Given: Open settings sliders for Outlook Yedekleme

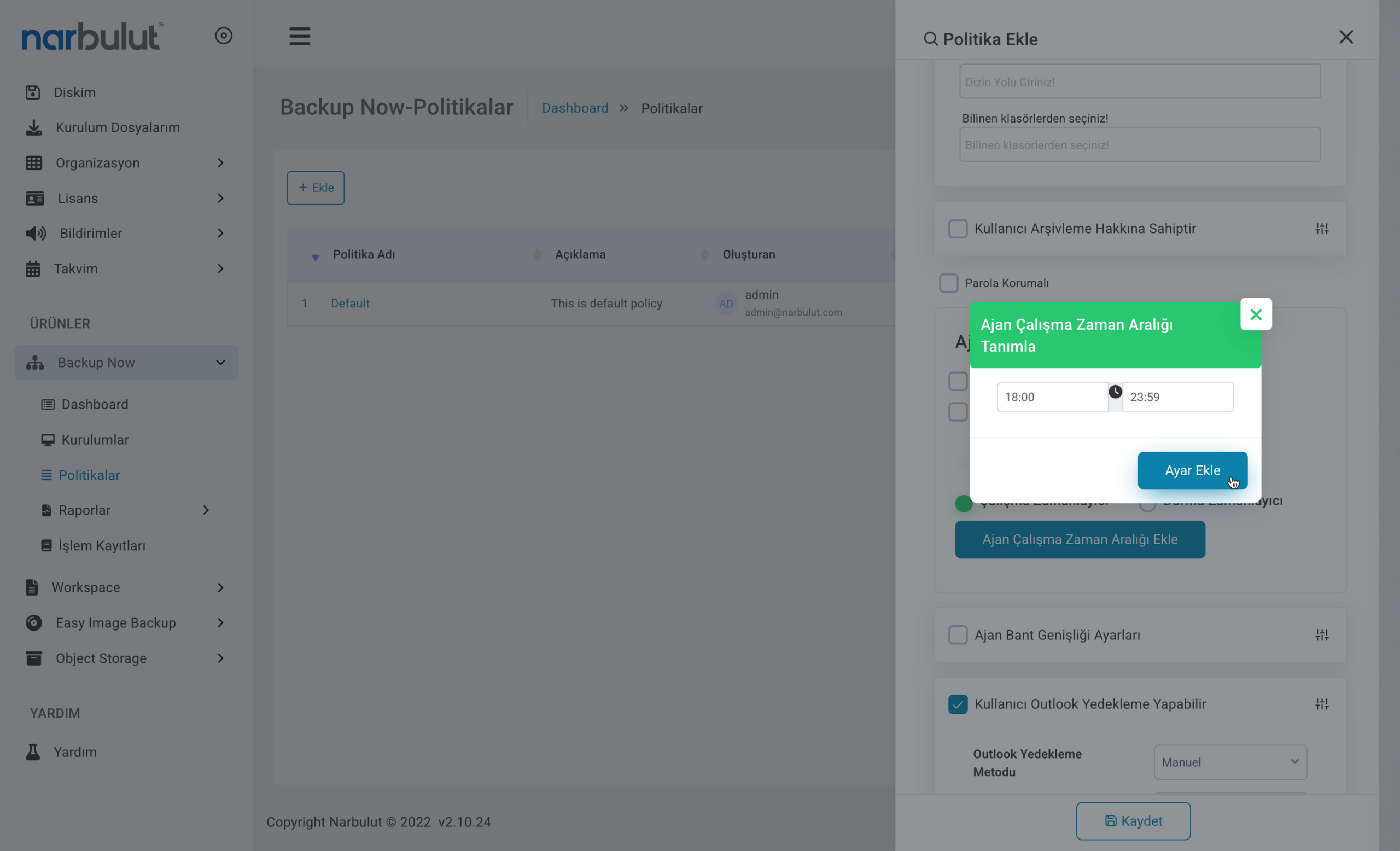Looking at the screenshot, I should pyautogui.click(x=1322, y=704).
